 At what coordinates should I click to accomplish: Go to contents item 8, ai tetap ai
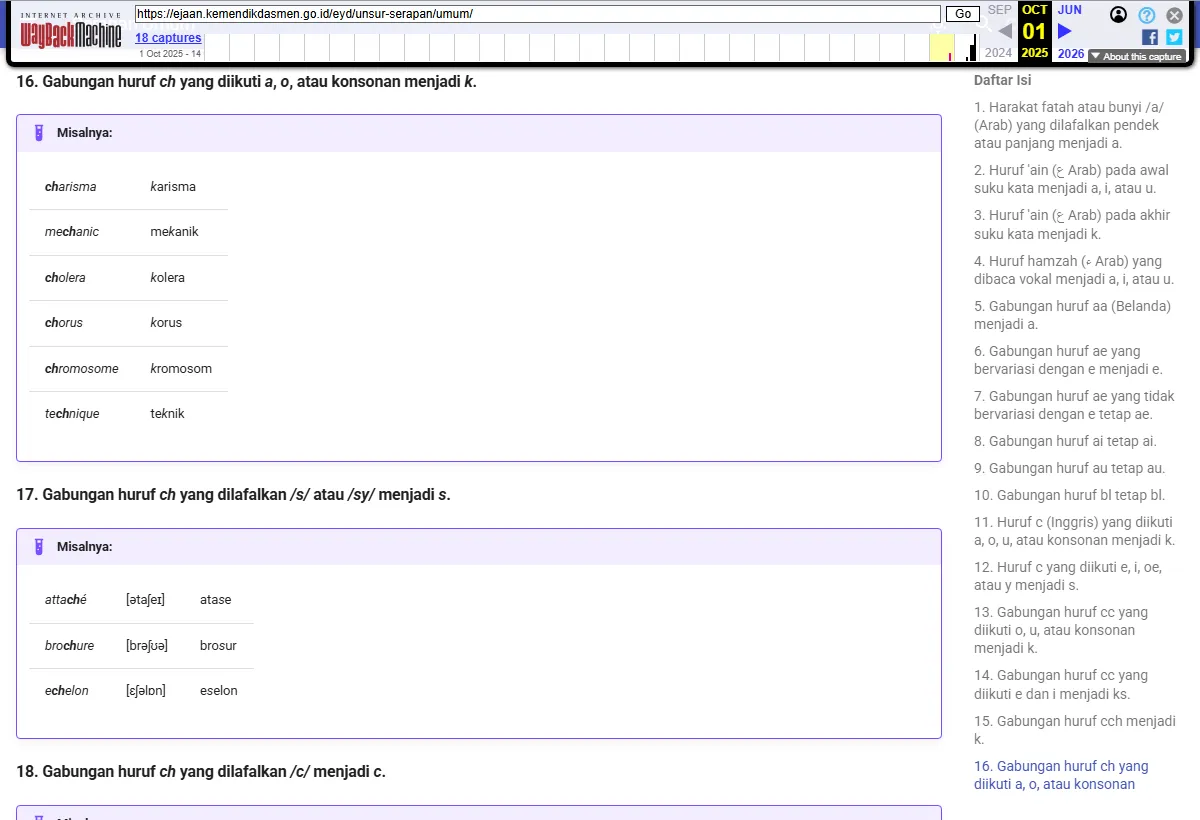point(1065,441)
